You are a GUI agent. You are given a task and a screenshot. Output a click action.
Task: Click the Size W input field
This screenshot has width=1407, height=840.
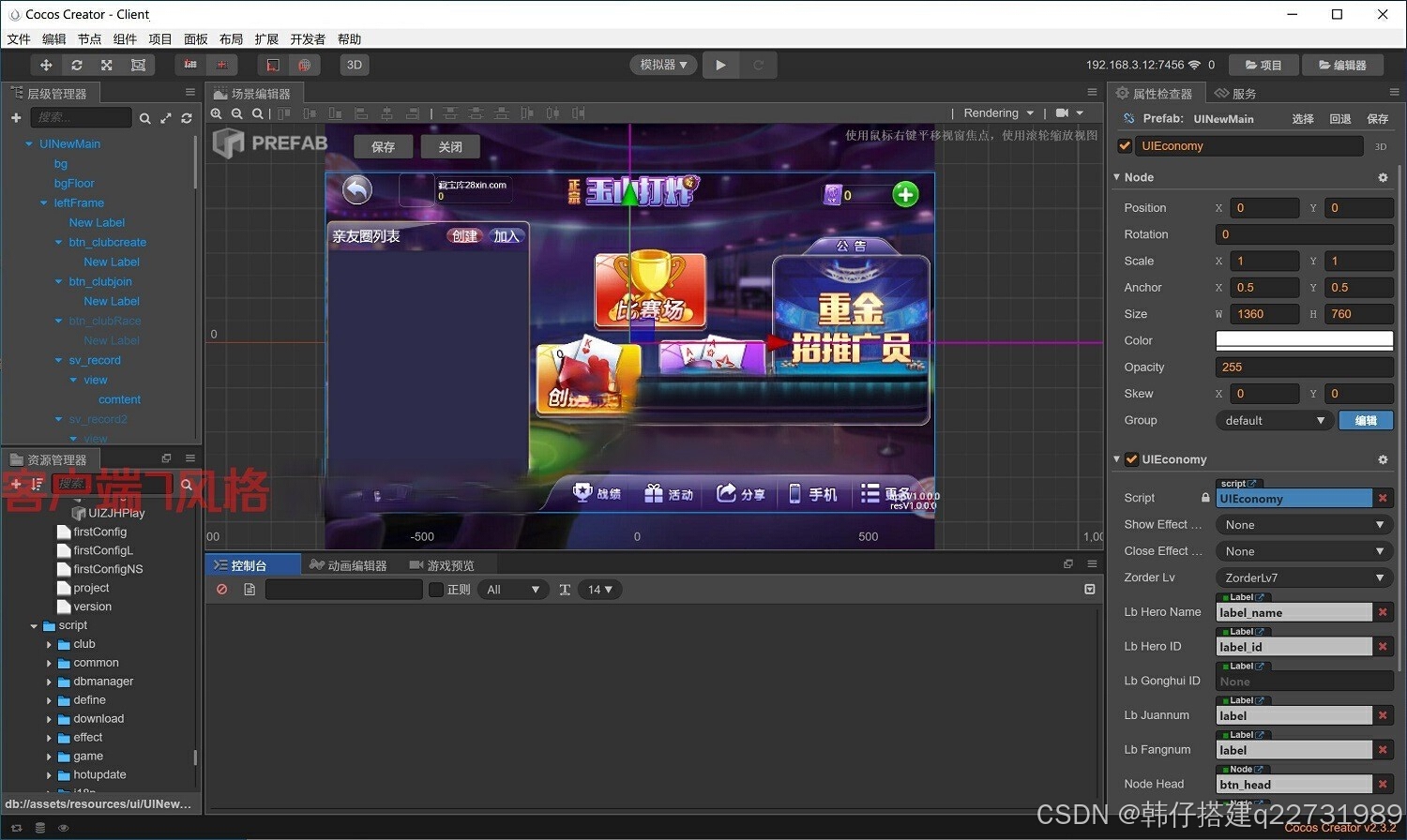click(1266, 314)
